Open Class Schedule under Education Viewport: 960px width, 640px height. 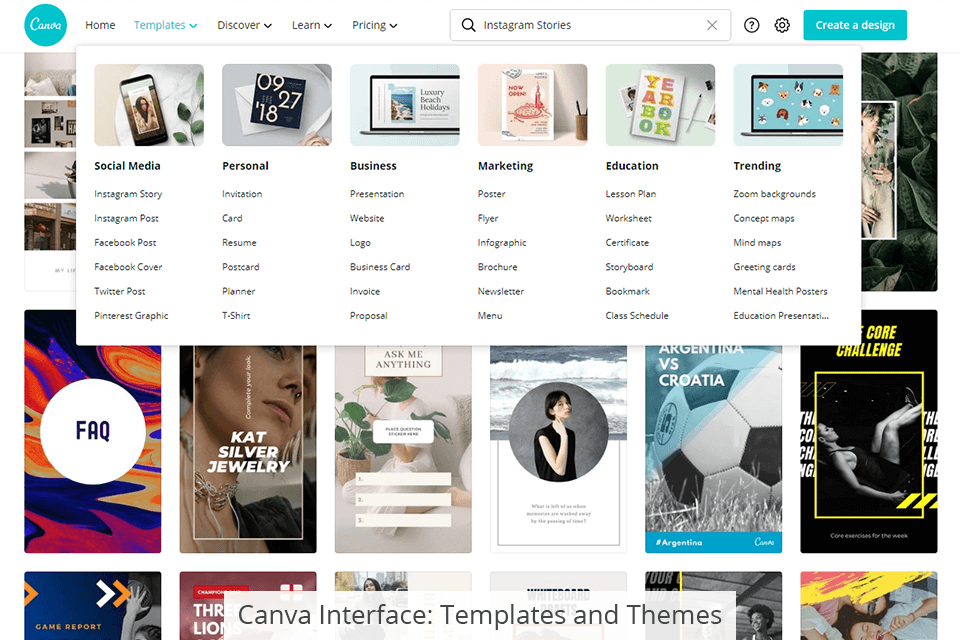(637, 316)
